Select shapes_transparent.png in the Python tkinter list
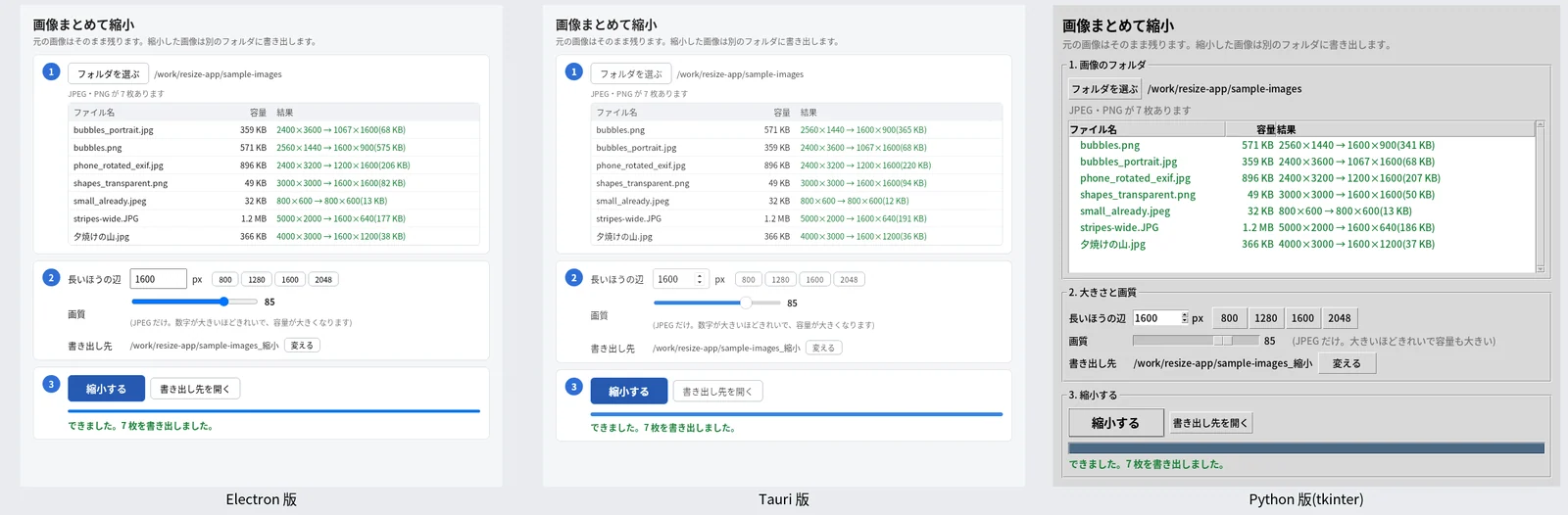This screenshot has width=1568, height=515. (1301, 195)
